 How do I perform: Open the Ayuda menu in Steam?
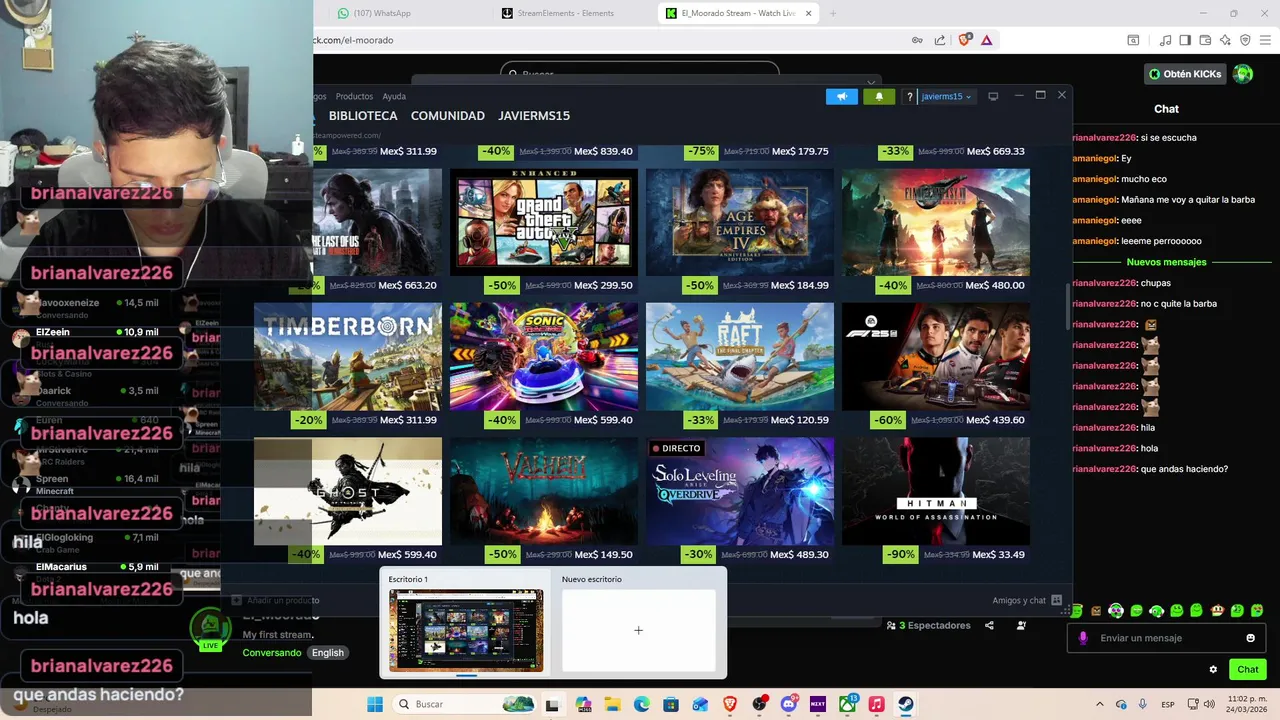(394, 96)
